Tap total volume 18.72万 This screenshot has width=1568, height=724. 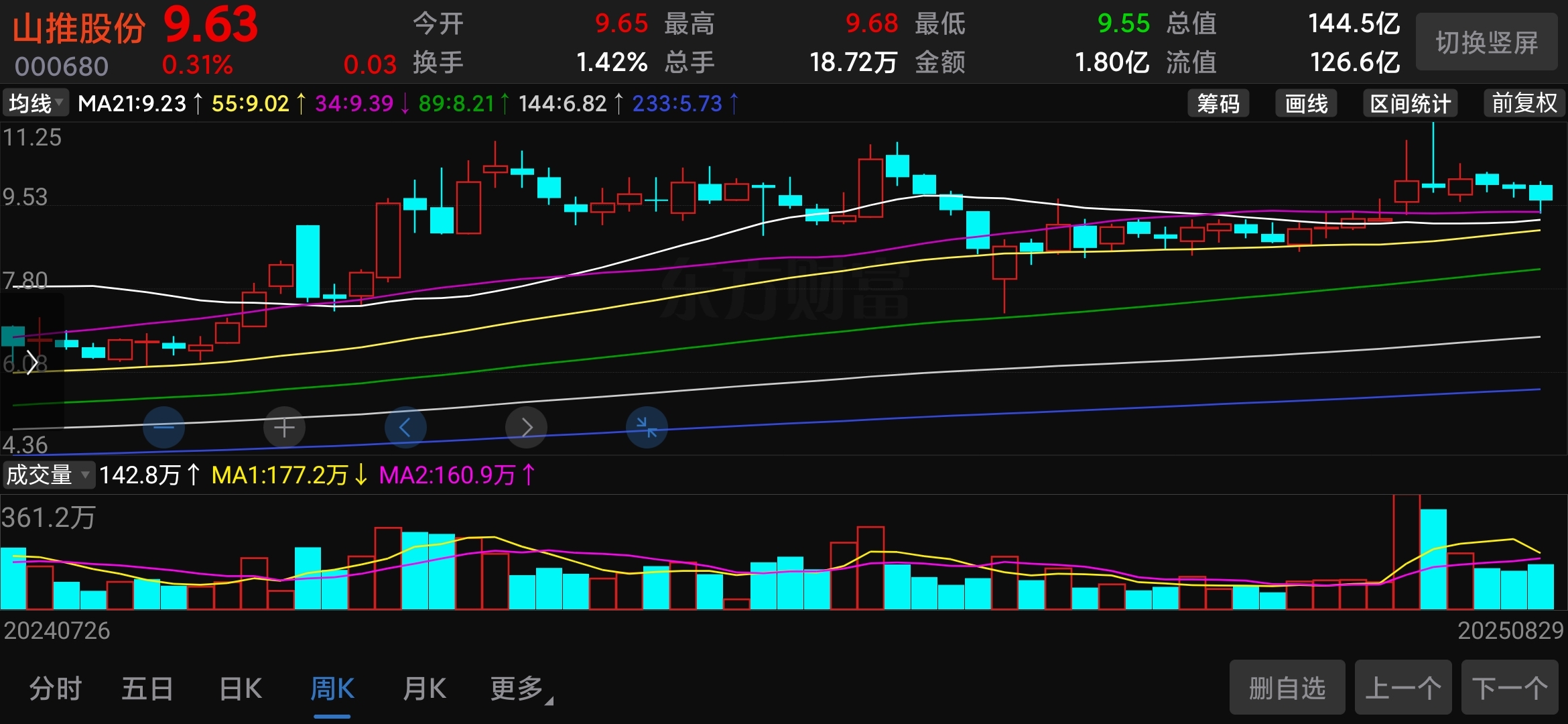853,62
